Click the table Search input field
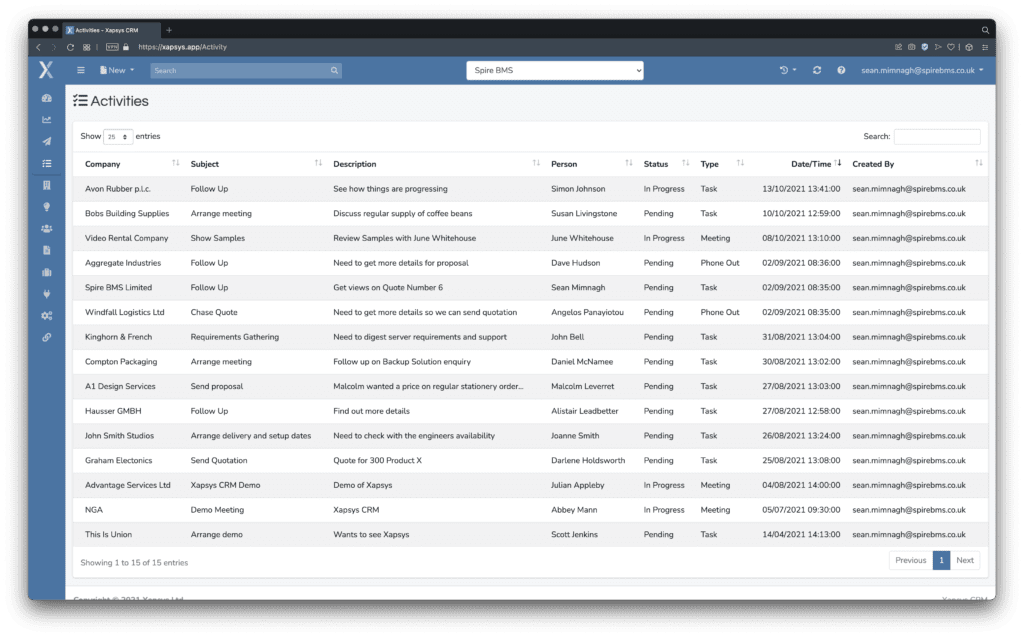This screenshot has width=1024, height=637. [x=937, y=137]
